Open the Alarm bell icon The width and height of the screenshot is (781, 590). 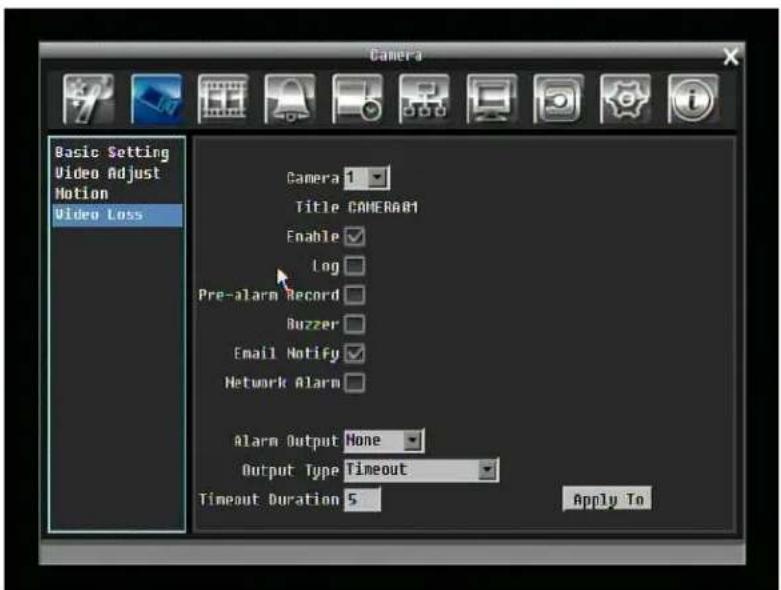click(290, 99)
